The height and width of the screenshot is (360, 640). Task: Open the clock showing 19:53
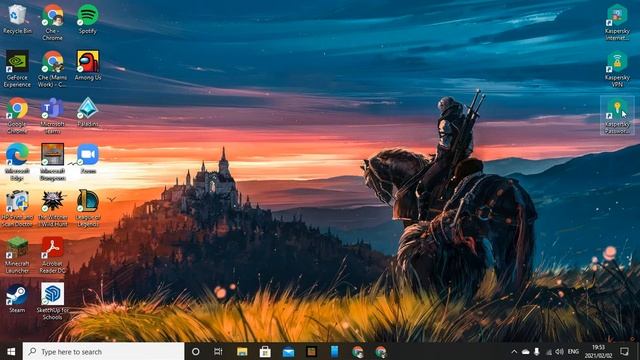click(x=598, y=351)
